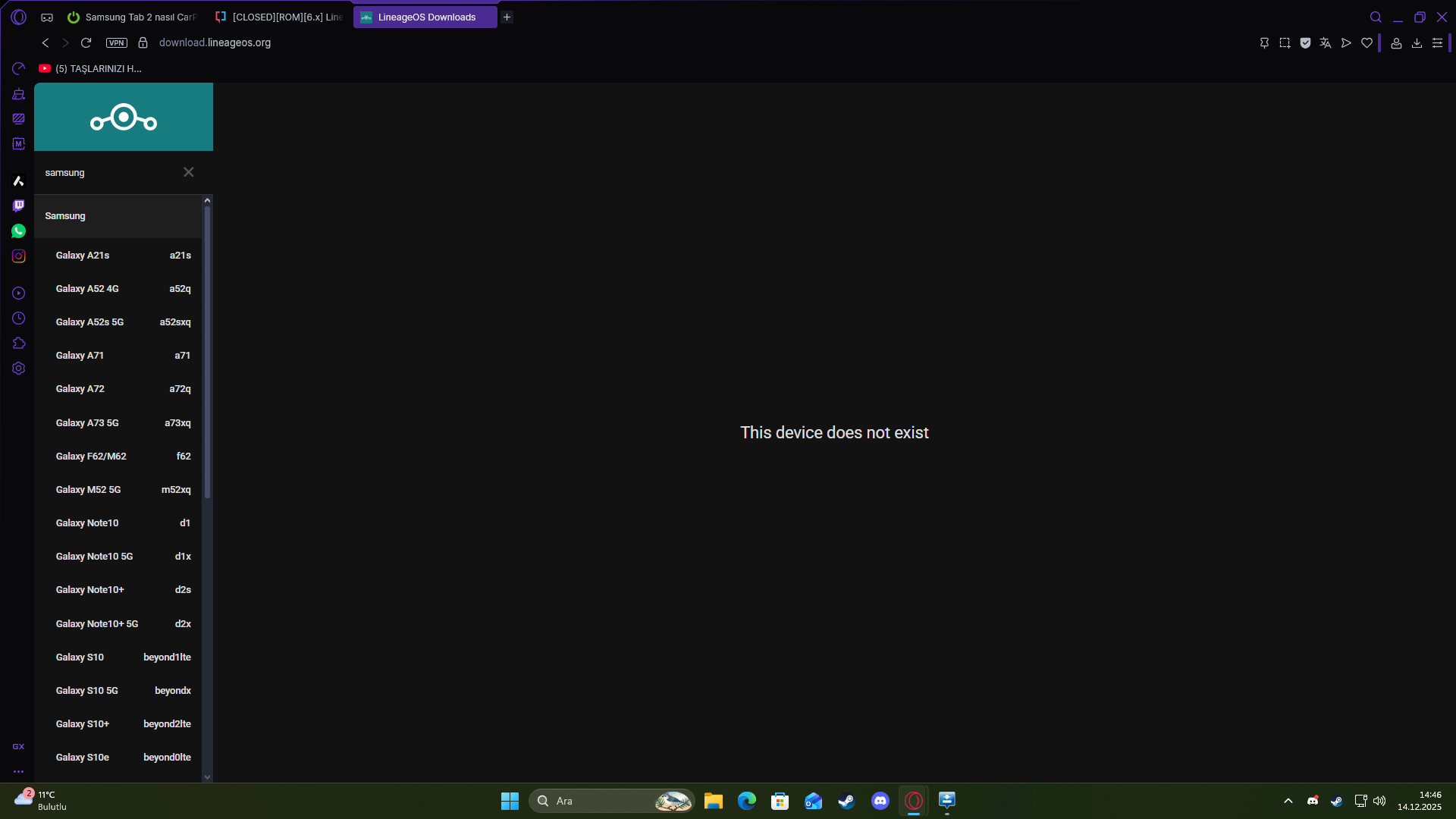Click the LineageOS logo banner
This screenshot has width=1456, height=819.
tap(124, 117)
